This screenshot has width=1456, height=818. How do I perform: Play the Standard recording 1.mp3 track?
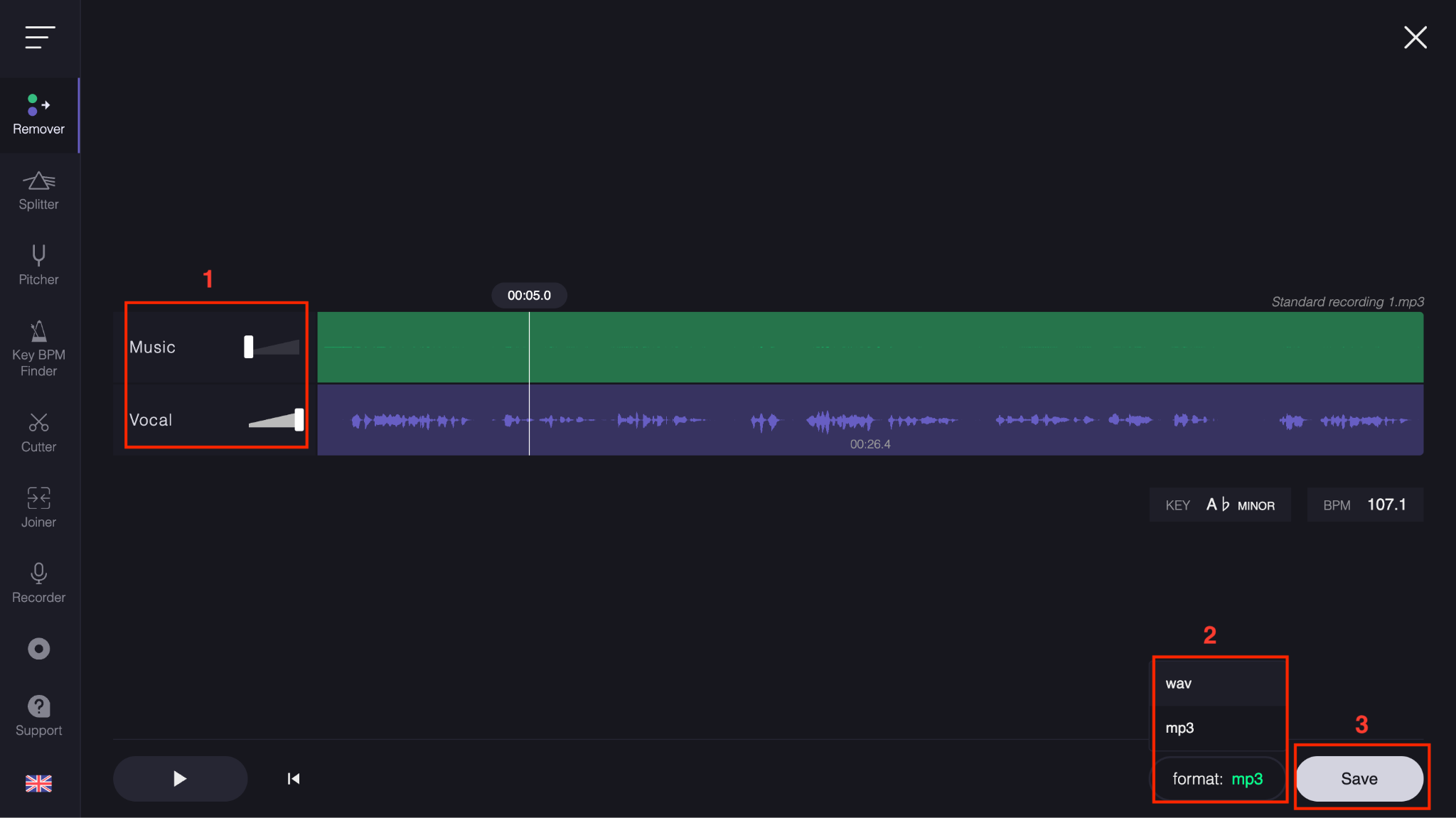coord(180,778)
